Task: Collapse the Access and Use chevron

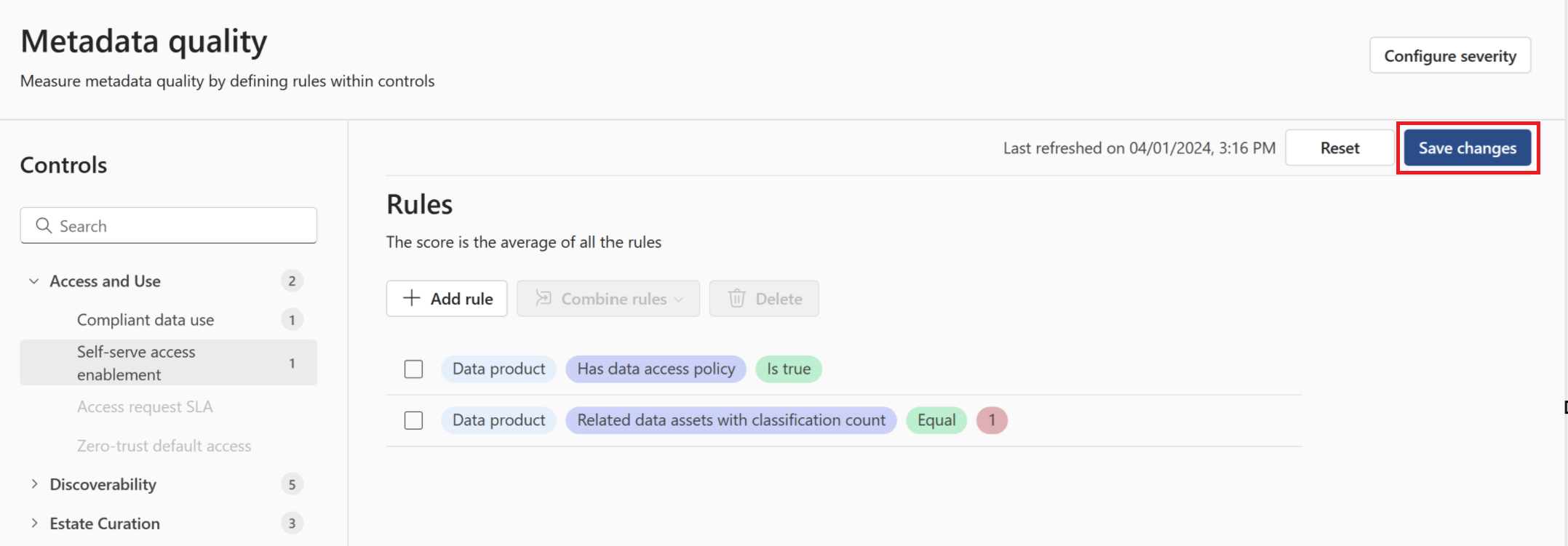Action: (33, 281)
